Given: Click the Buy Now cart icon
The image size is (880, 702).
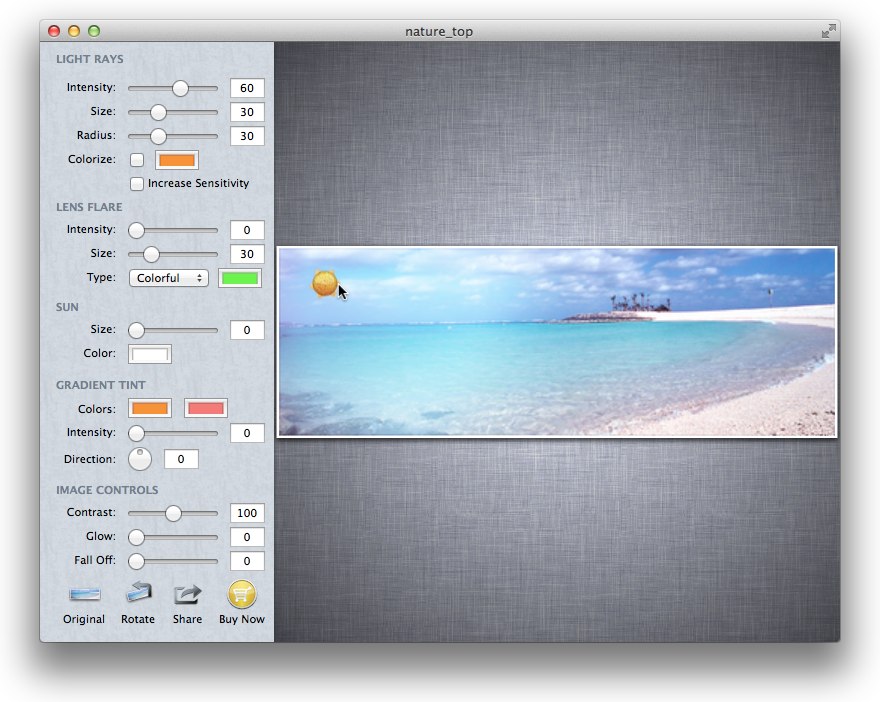Looking at the screenshot, I should (x=242, y=595).
